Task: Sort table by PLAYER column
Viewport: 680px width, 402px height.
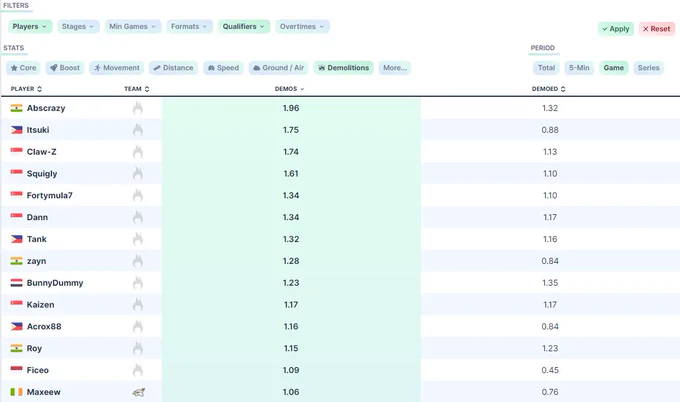Action: coord(26,89)
